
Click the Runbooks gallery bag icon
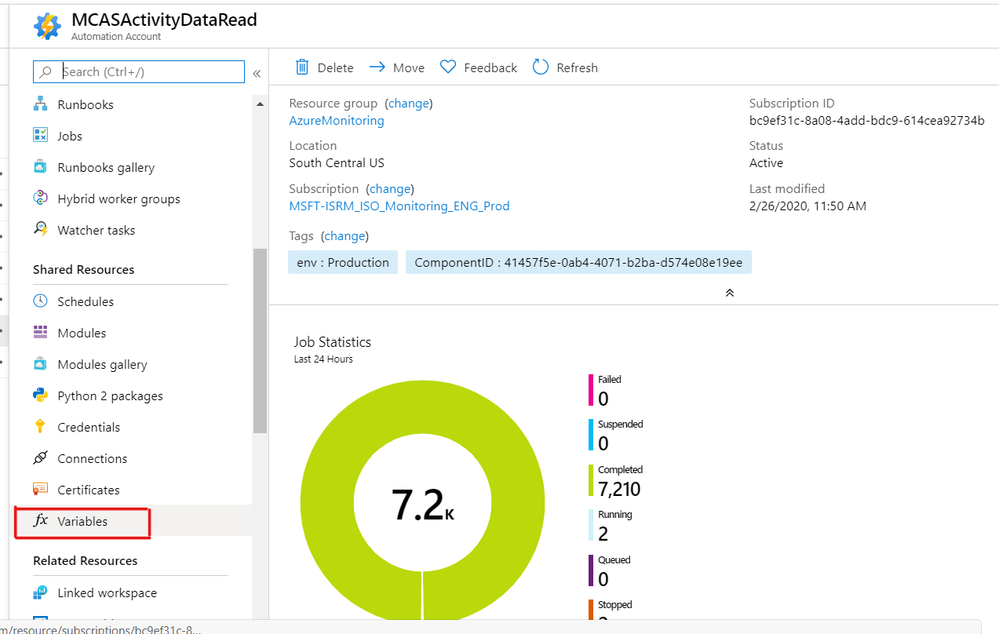[40, 167]
